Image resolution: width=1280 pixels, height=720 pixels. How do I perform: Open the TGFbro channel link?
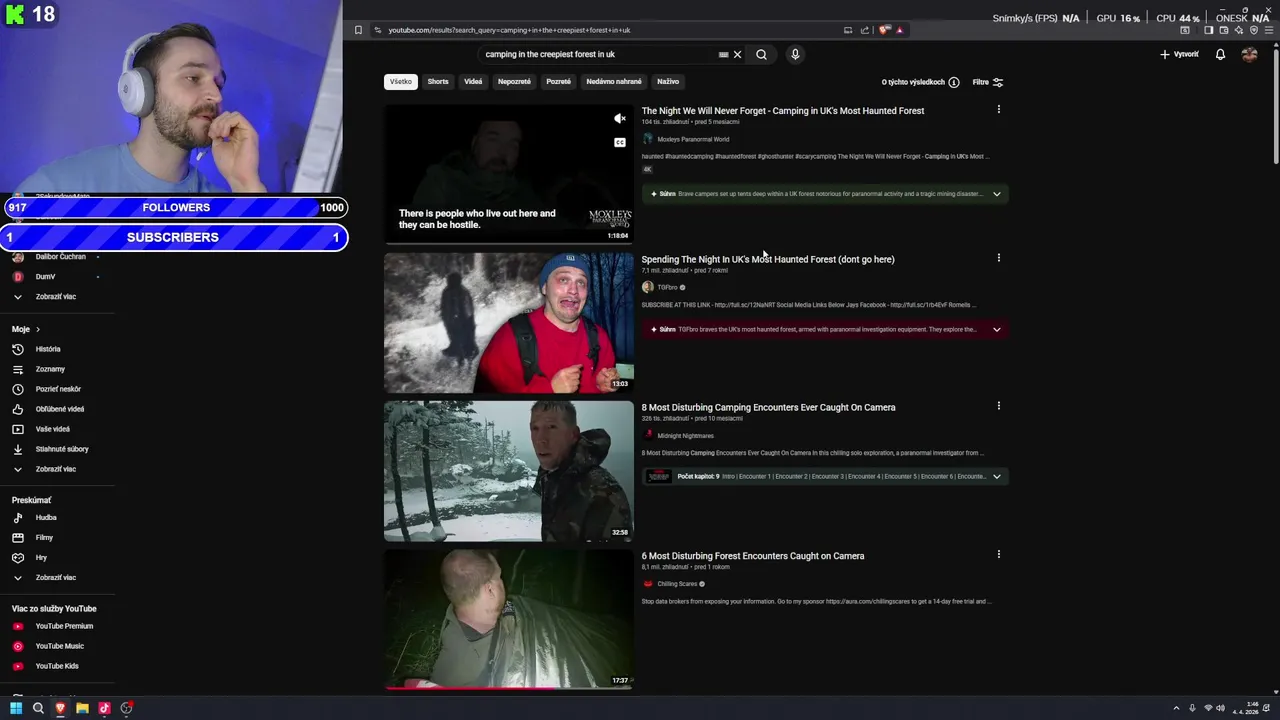click(667, 287)
